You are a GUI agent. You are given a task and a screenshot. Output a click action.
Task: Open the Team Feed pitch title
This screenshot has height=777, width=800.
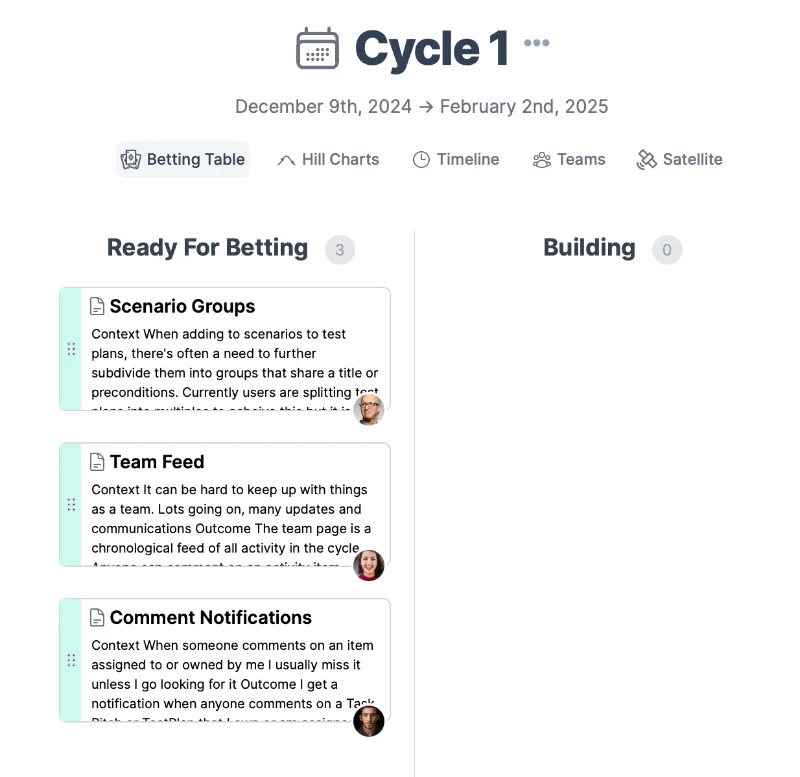click(x=157, y=462)
